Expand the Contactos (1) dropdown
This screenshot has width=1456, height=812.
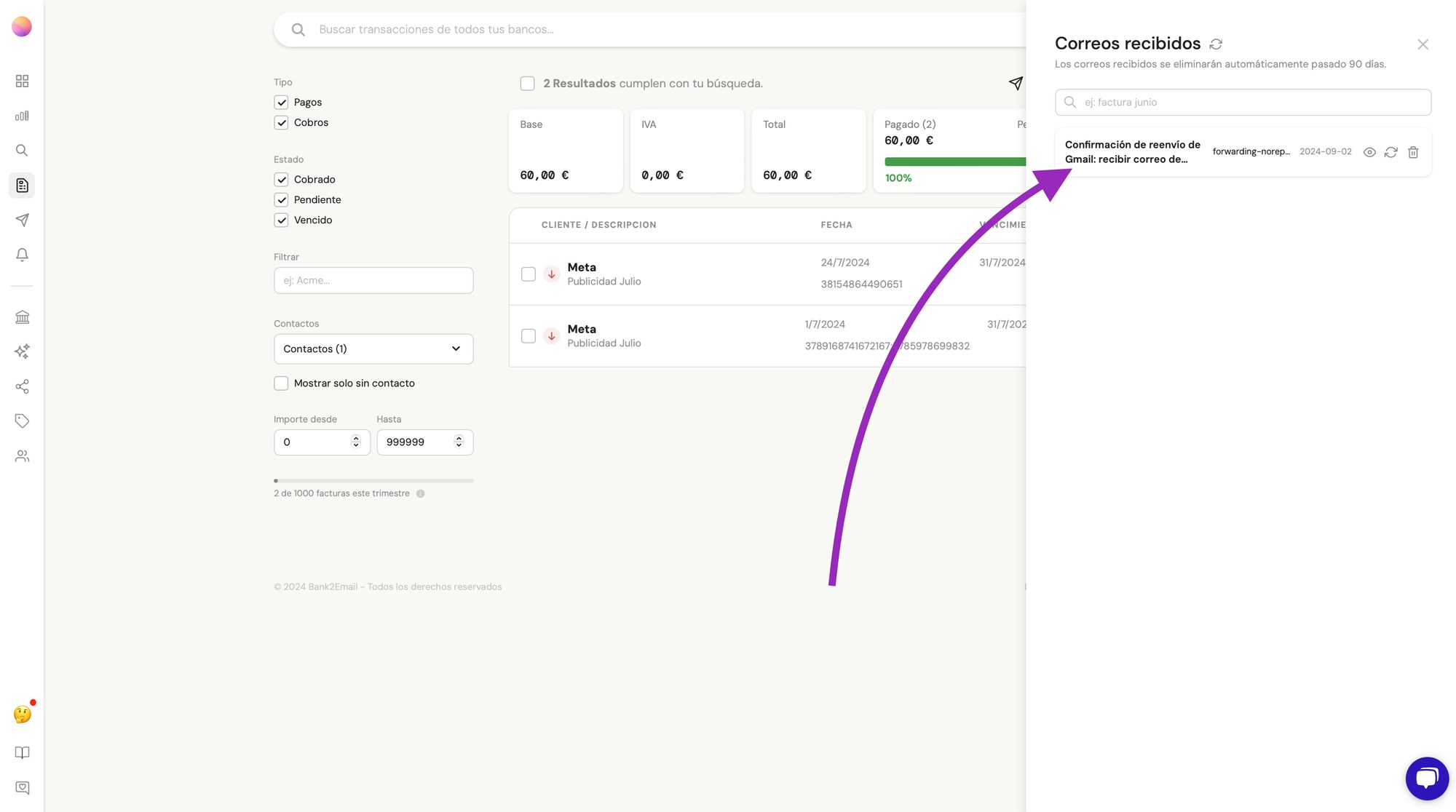pos(373,349)
